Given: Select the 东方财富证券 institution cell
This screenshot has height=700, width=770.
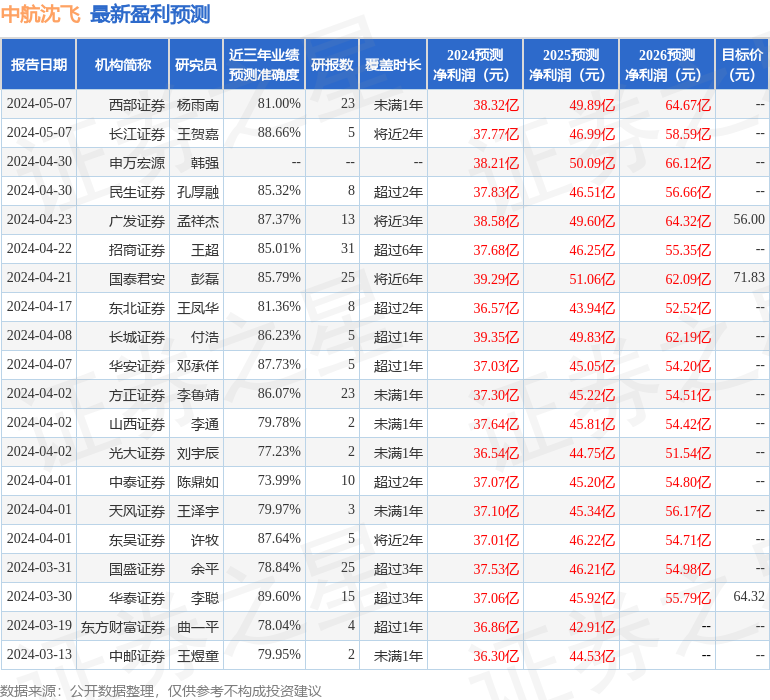Looking at the screenshot, I should [x=123, y=627].
